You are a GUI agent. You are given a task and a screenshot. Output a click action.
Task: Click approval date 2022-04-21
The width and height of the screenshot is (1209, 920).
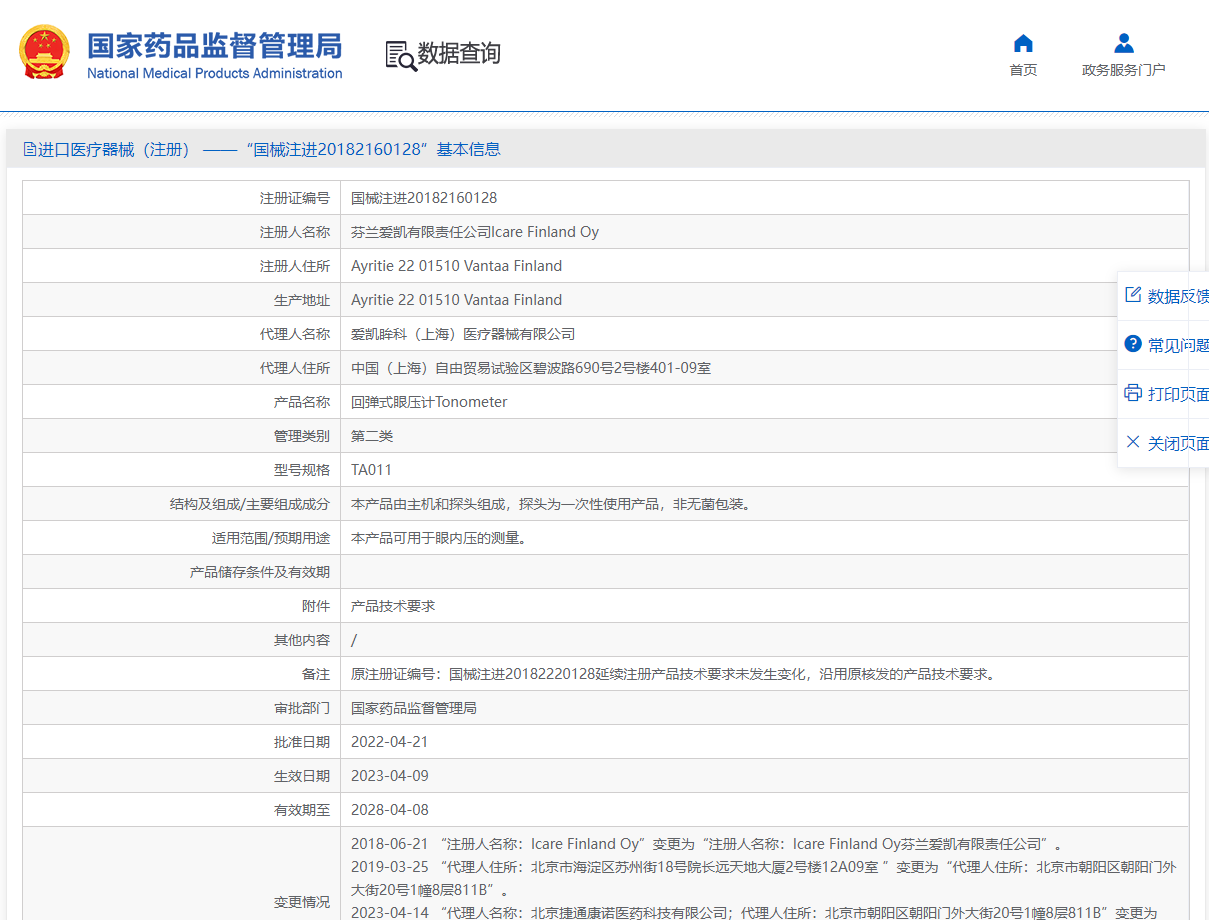[x=390, y=742]
